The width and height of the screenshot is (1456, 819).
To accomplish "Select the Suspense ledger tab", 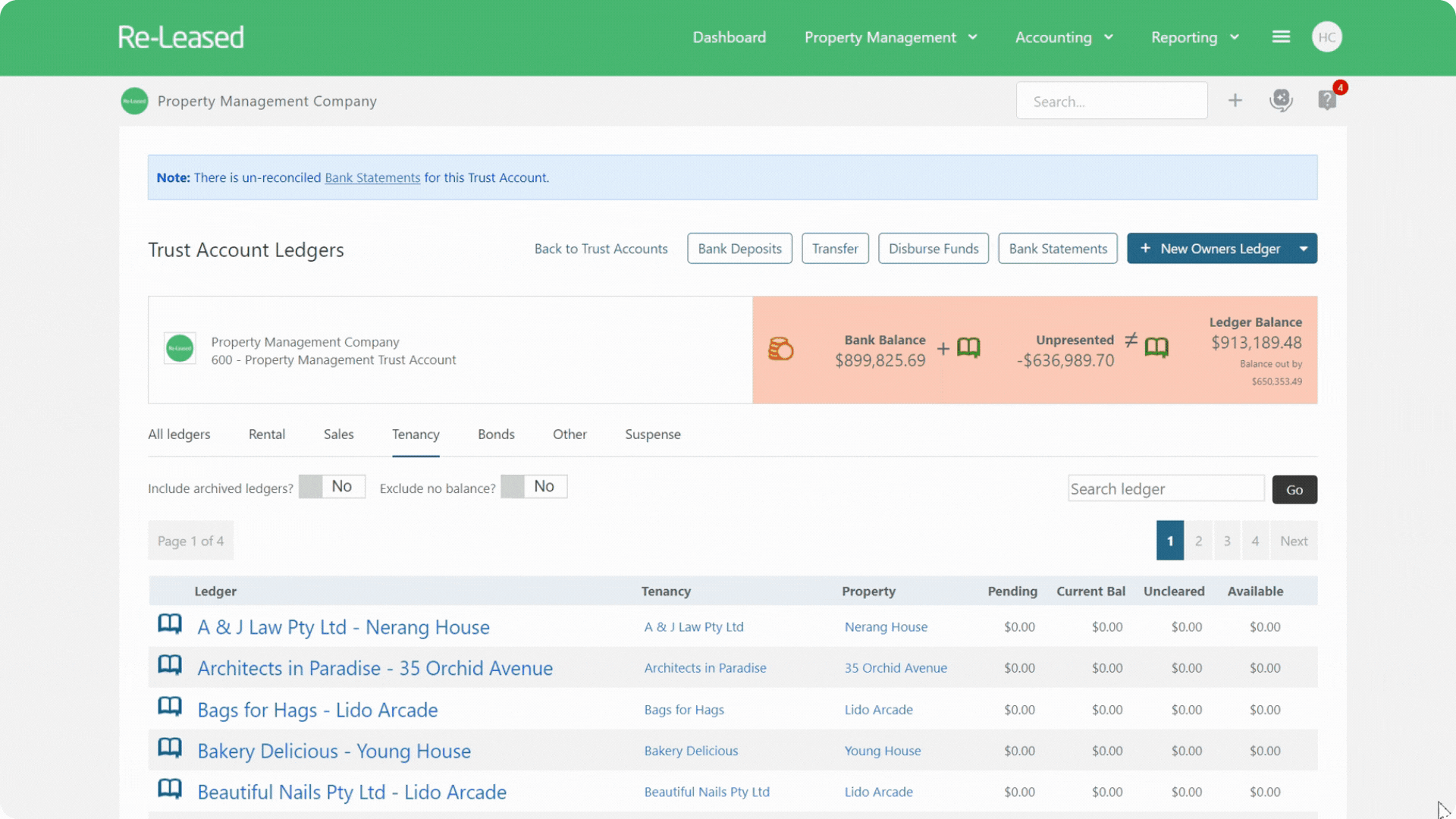I will pyautogui.click(x=653, y=435).
